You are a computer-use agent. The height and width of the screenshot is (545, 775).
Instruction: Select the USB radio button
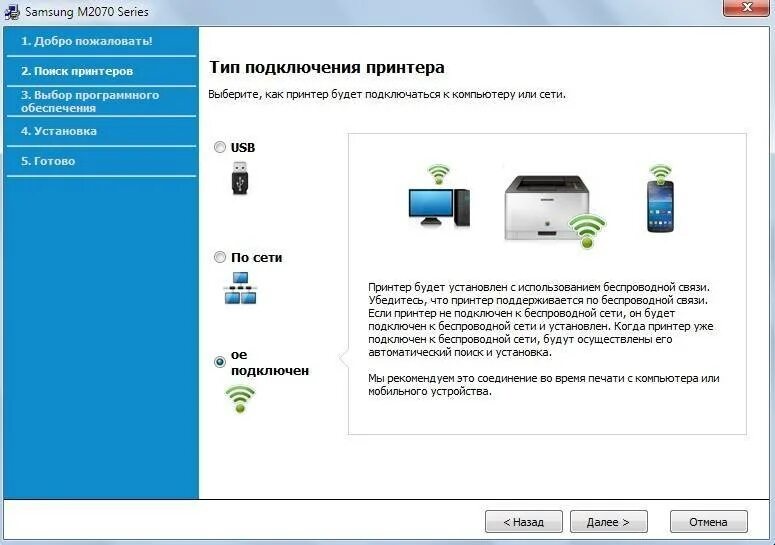pos(219,147)
